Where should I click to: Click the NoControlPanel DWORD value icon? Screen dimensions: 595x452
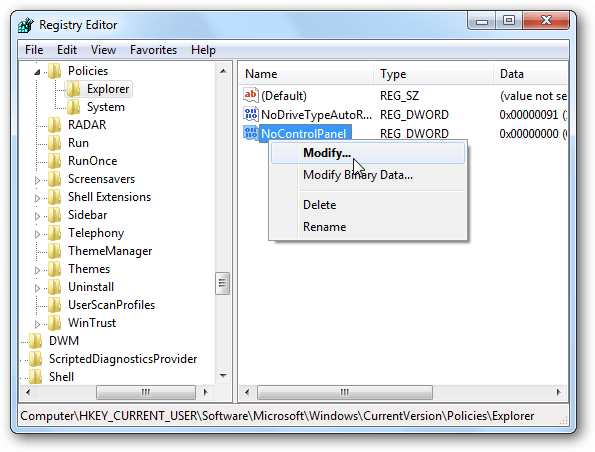pos(250,133)
